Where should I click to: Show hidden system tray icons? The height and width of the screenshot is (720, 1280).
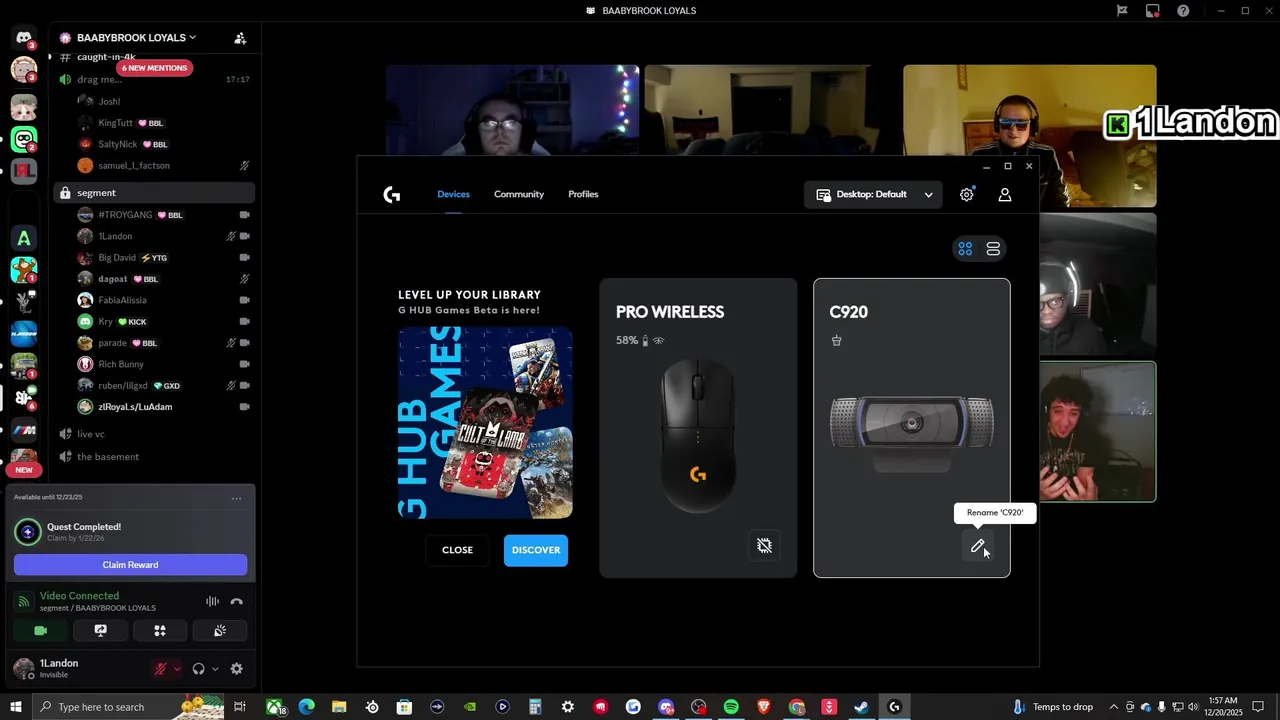(1114, 707)
